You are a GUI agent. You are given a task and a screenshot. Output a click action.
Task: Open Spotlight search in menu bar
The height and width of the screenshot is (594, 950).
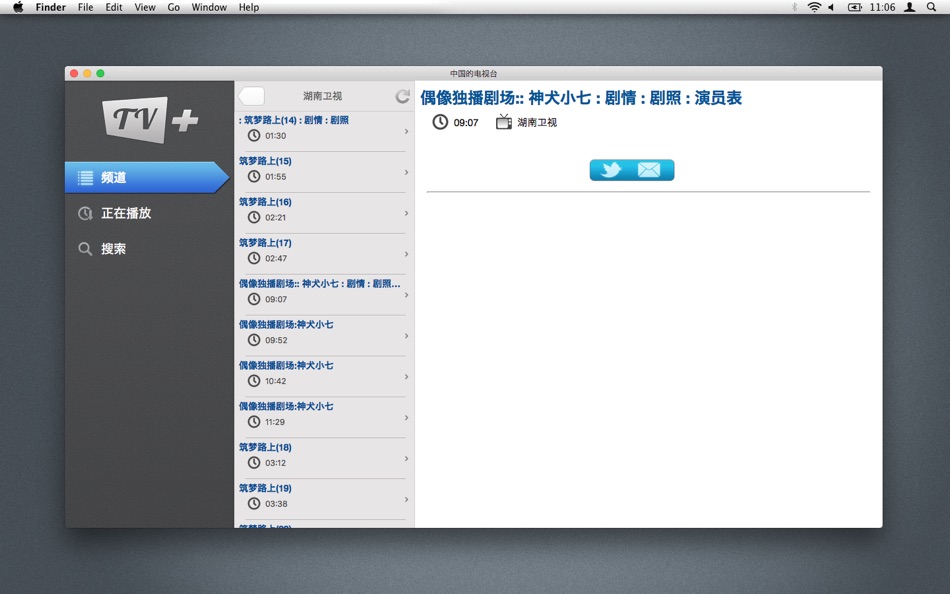point(931,7)
